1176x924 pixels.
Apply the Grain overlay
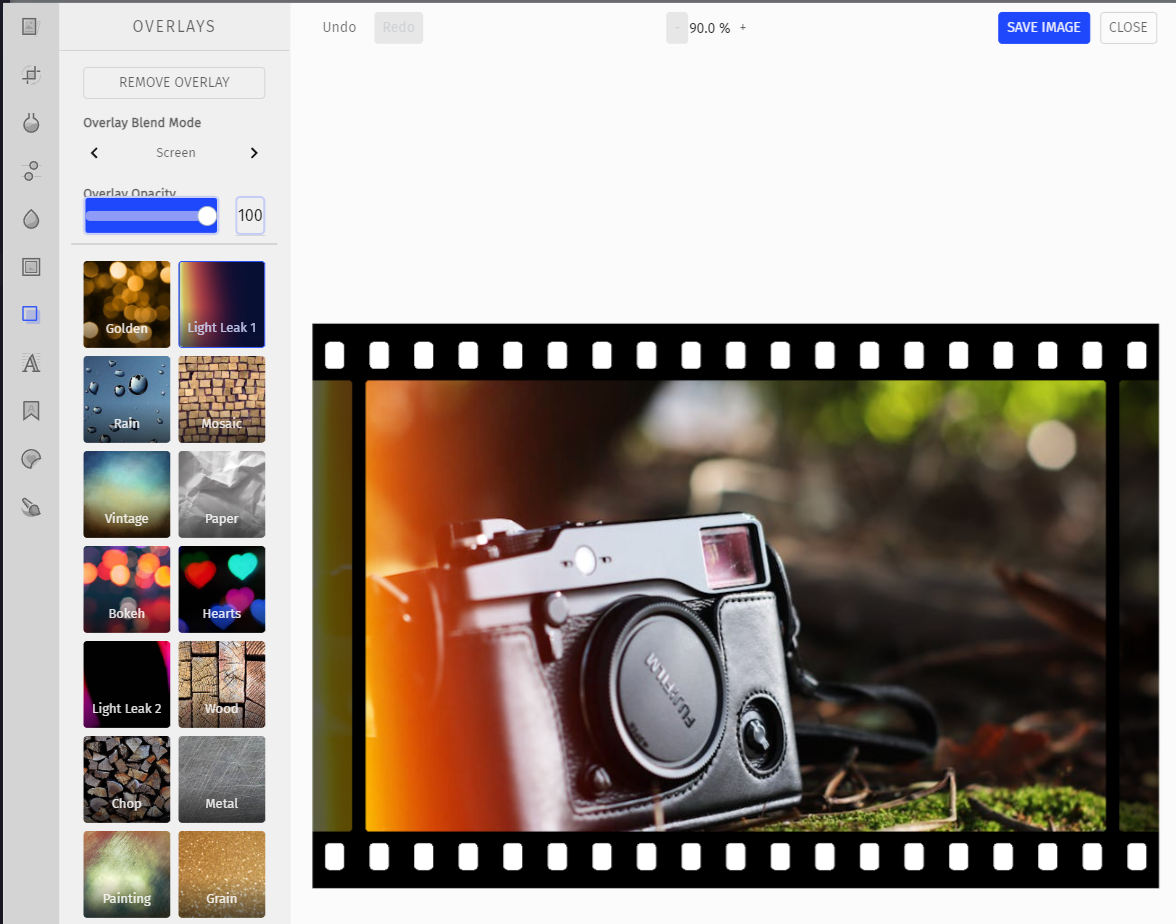222,874
